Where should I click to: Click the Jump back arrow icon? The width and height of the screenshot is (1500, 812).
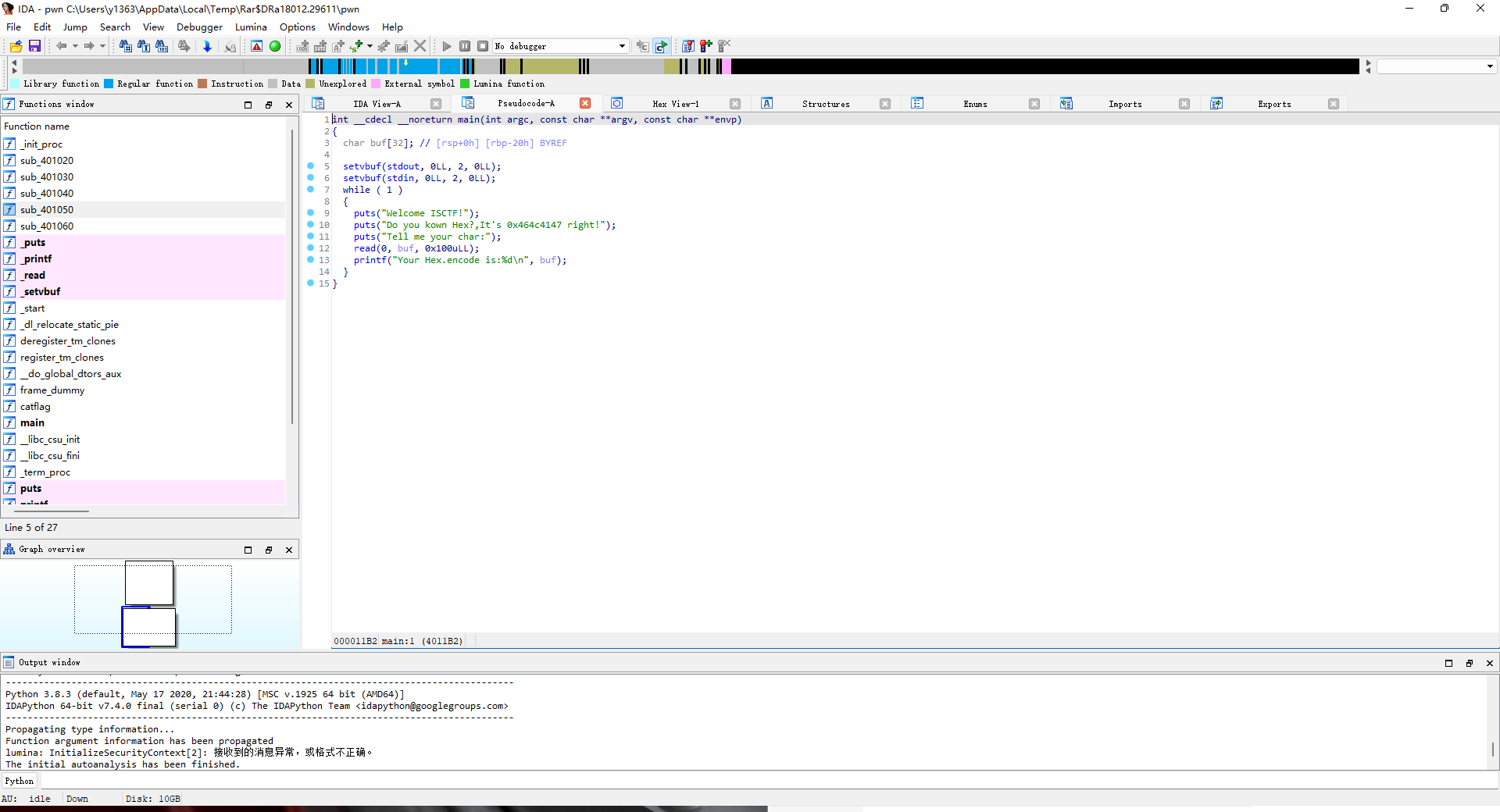(62, 46)
